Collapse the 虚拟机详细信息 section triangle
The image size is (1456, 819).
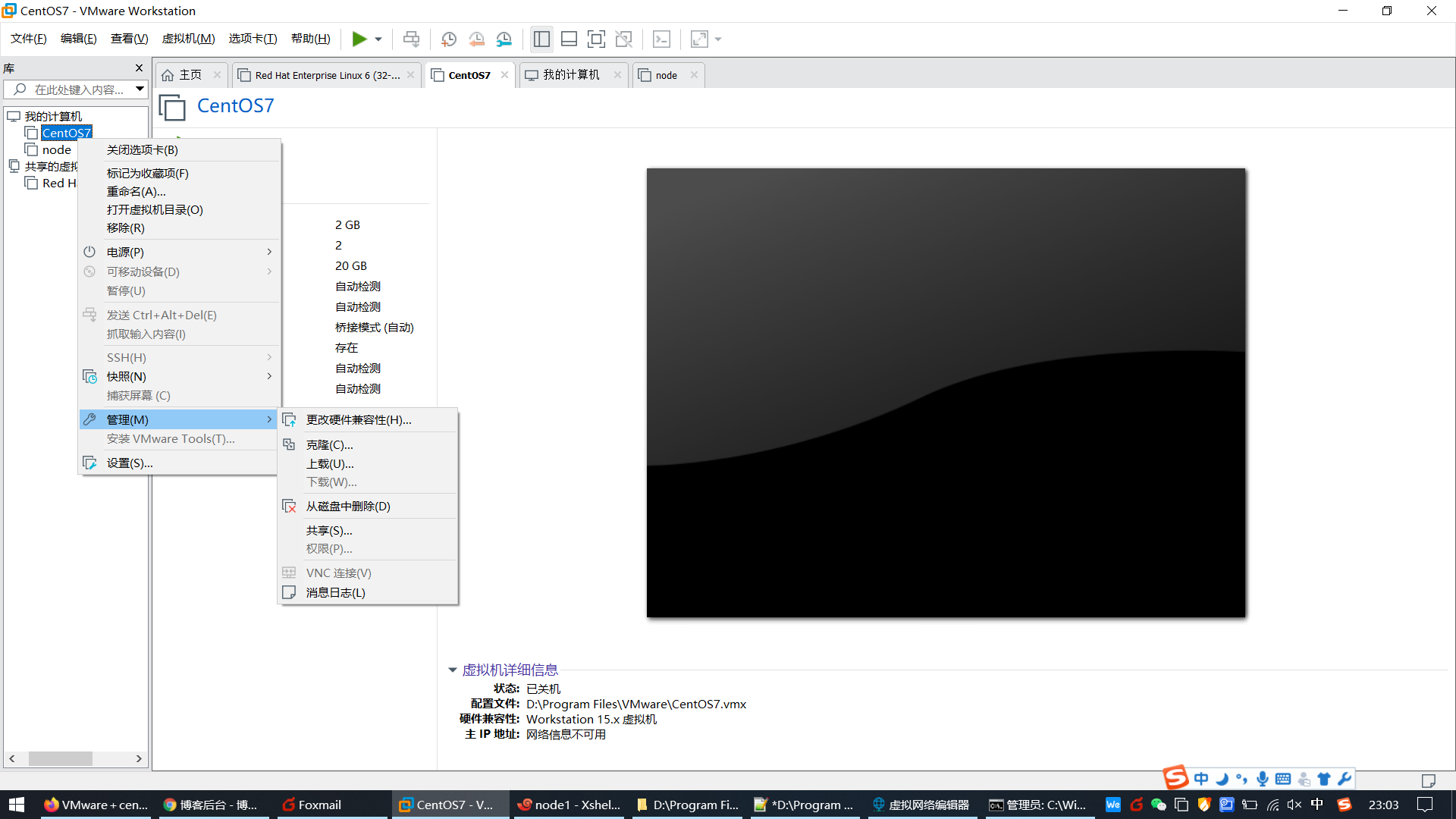pyautogui.click(x=453, y=670)
